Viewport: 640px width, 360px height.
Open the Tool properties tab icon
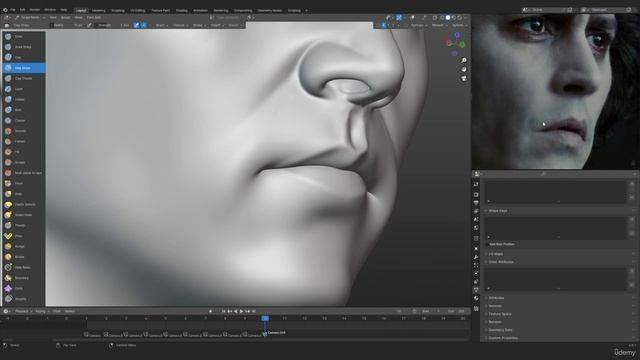click(x=476, y=184)
